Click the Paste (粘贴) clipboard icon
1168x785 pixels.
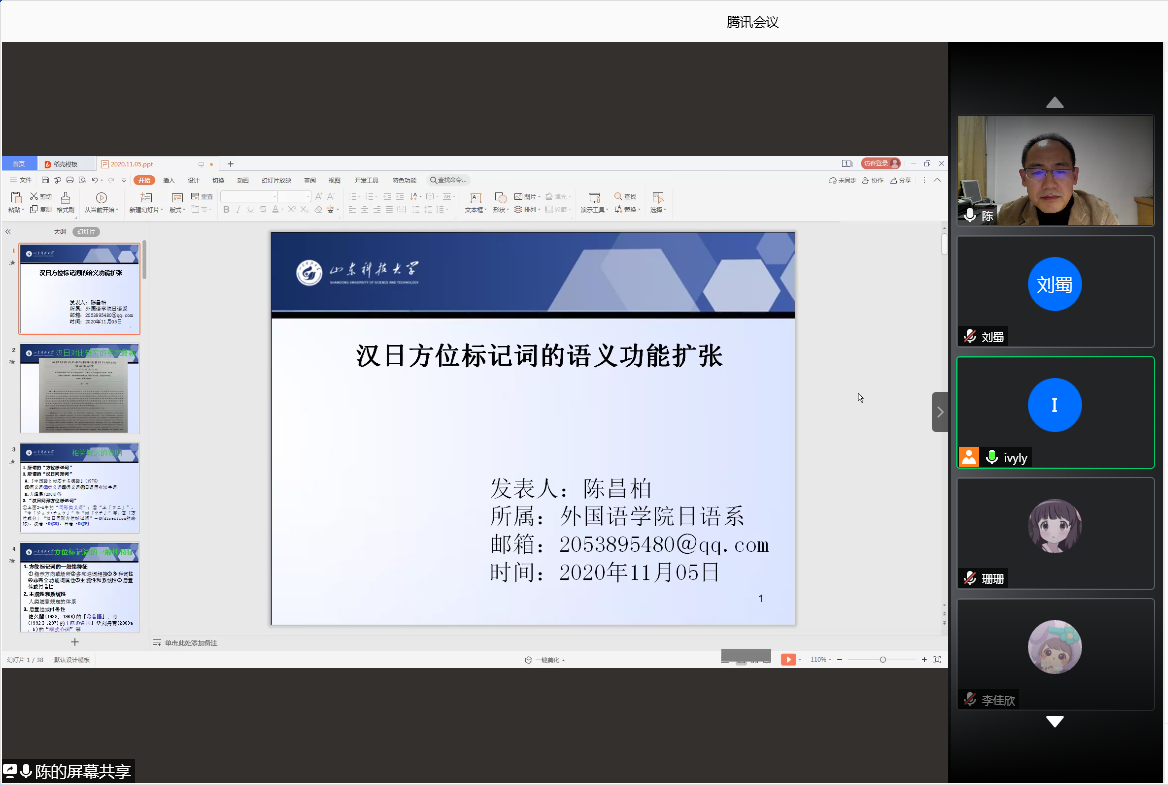pyautogui.click(x=15, y=198)
